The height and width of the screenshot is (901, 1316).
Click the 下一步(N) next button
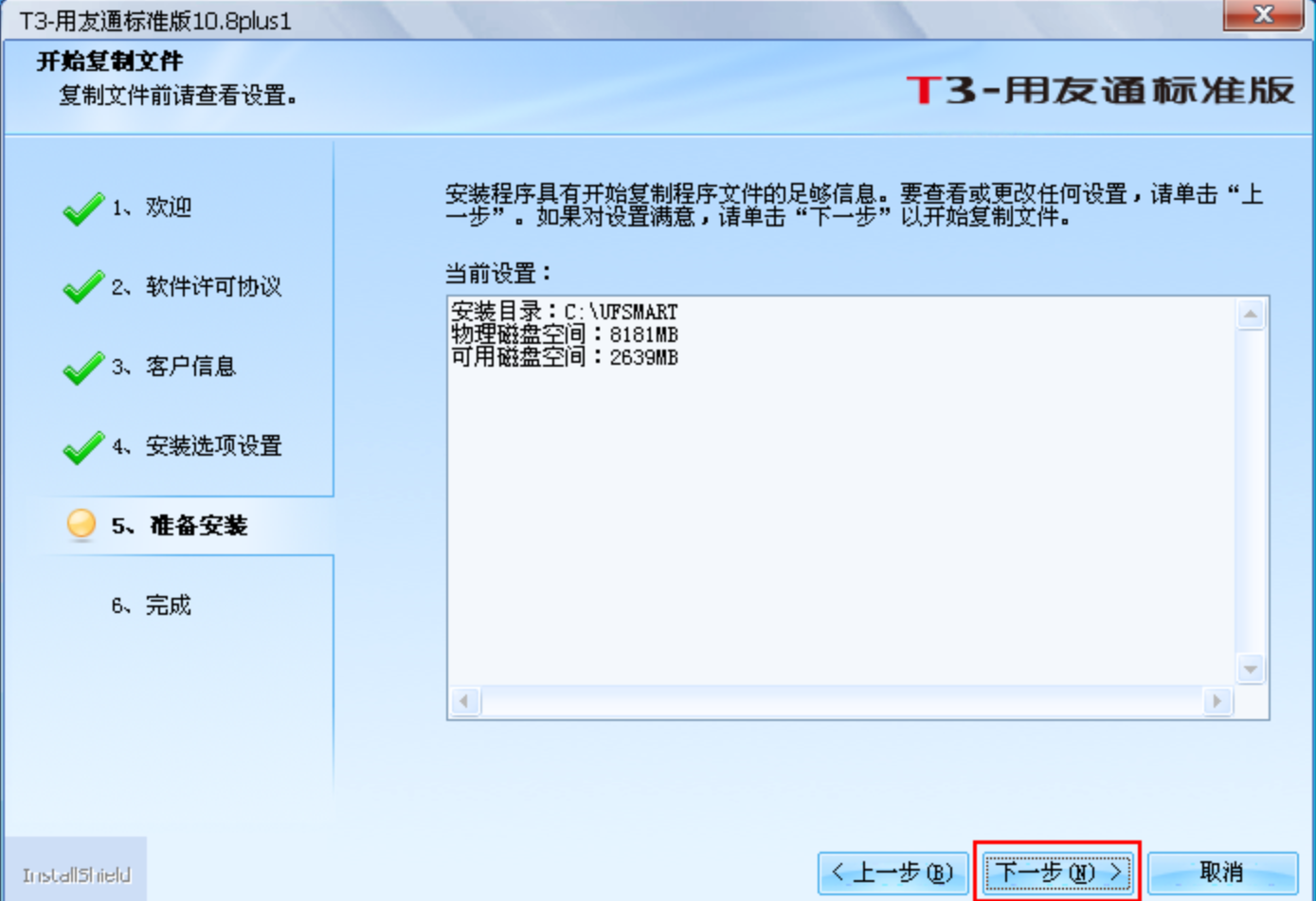pyautogui.click(x=1057, y=872)
